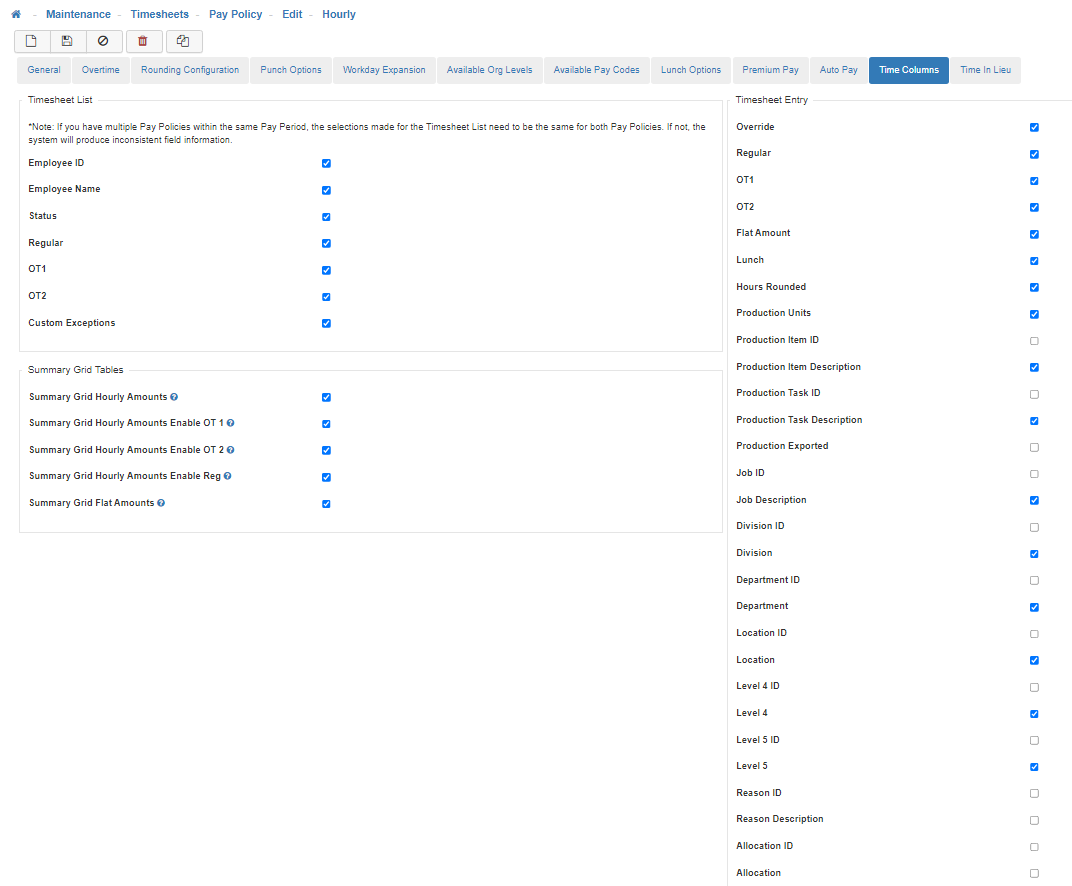Image resolution: width=1072 pixels, height=886 pixels.
Task: Click help icon for Hourly Amounts Enable Reg
Action: 228,476
